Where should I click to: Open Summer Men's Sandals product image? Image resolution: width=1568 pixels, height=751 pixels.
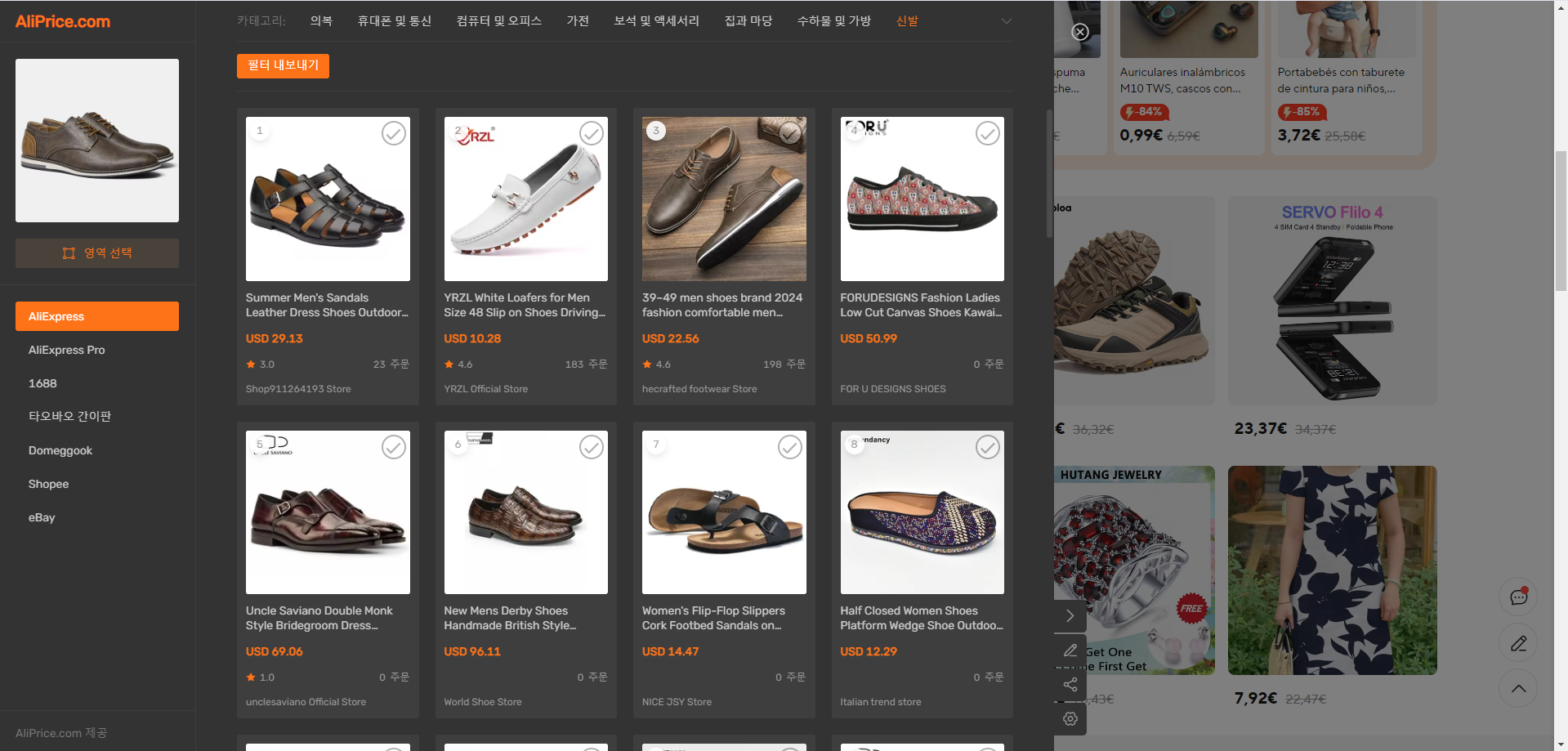[x=328, y=199]
